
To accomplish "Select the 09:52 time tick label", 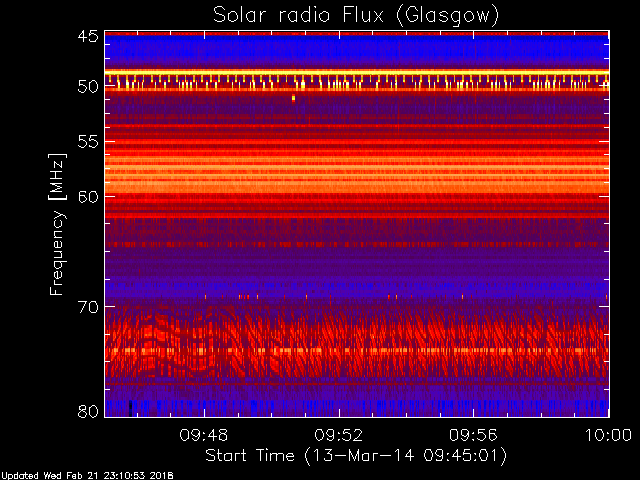I will tap(339, 435).
